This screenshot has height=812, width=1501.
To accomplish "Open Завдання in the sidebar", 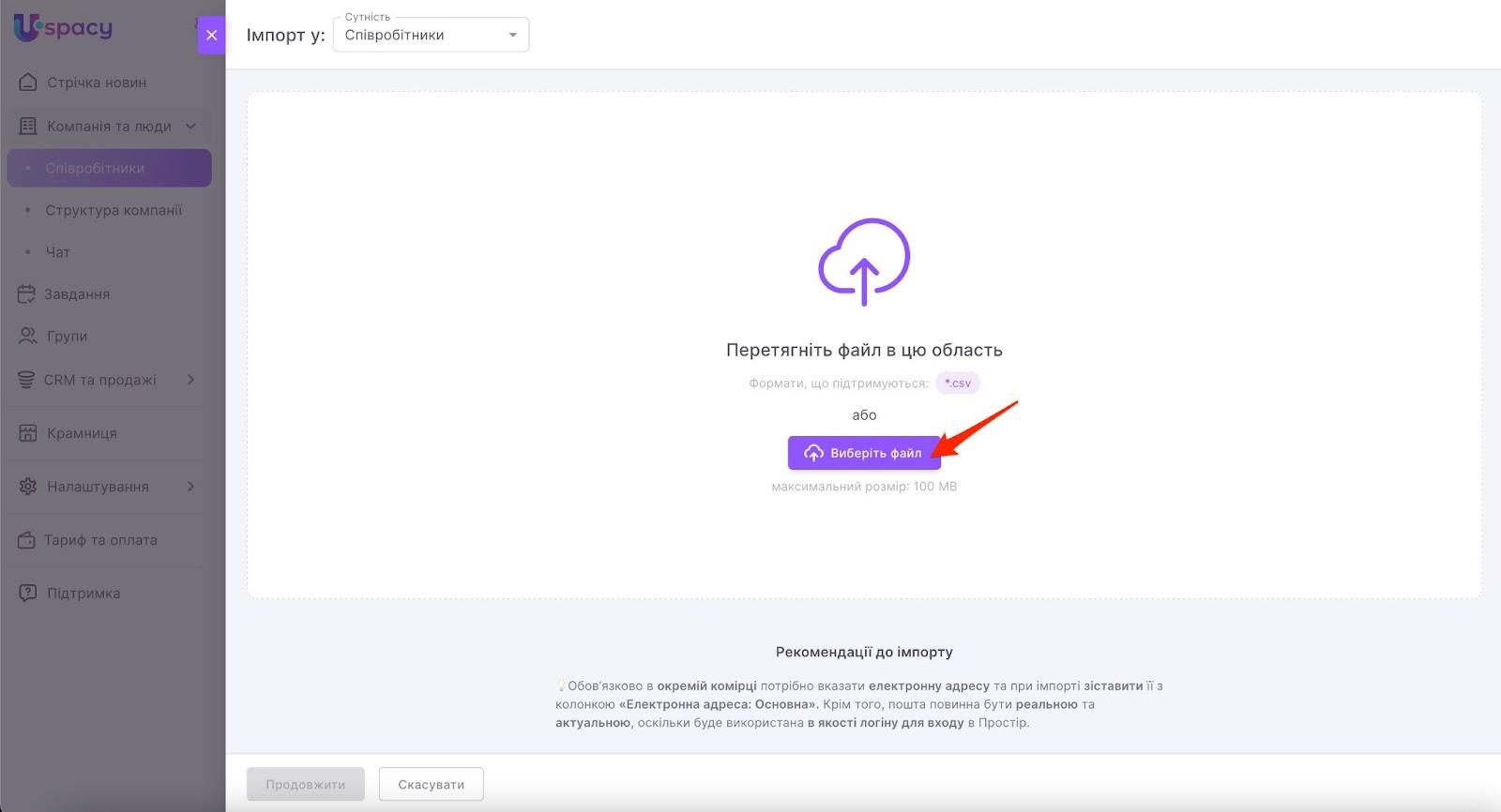I will [77, 294].
